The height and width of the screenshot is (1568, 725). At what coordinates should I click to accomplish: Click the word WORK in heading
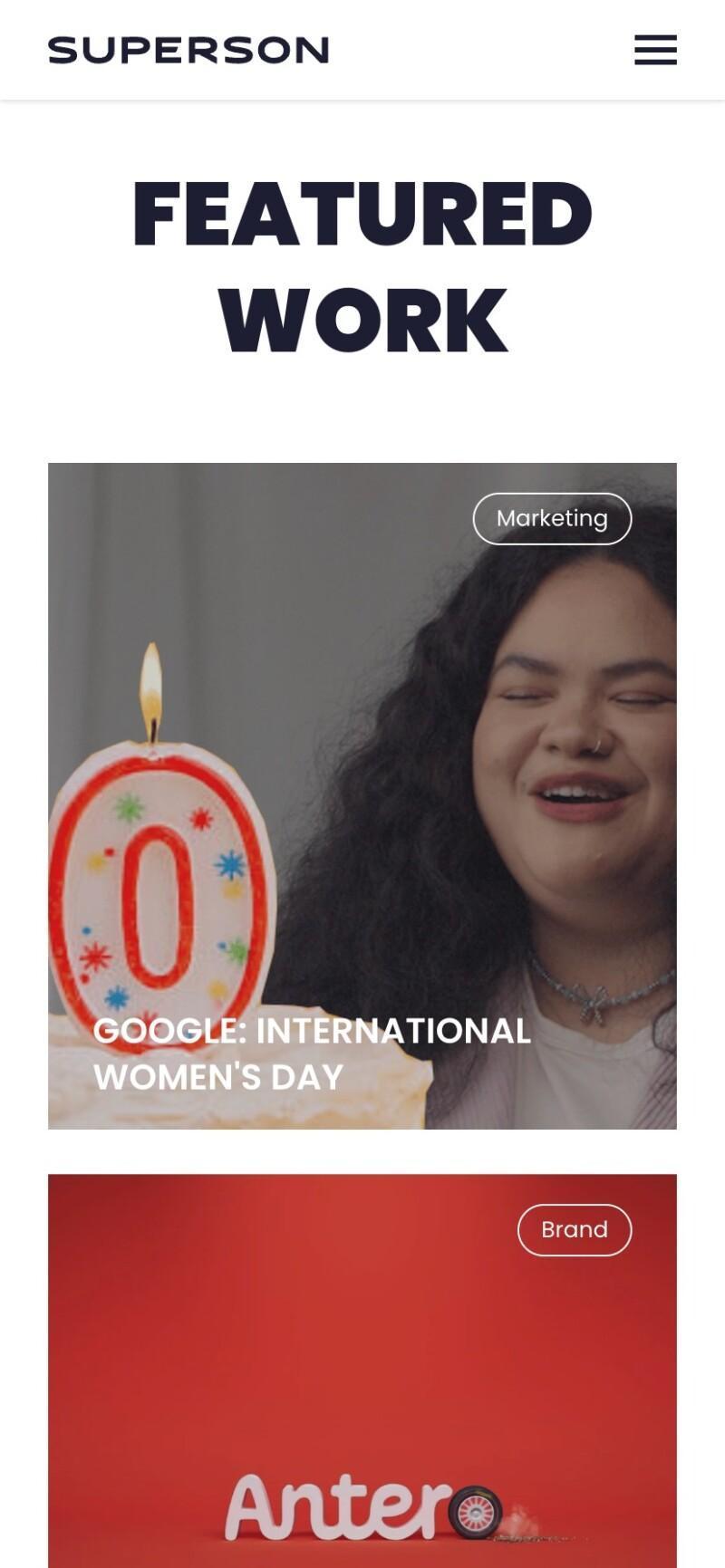click(x=362, y=321)
